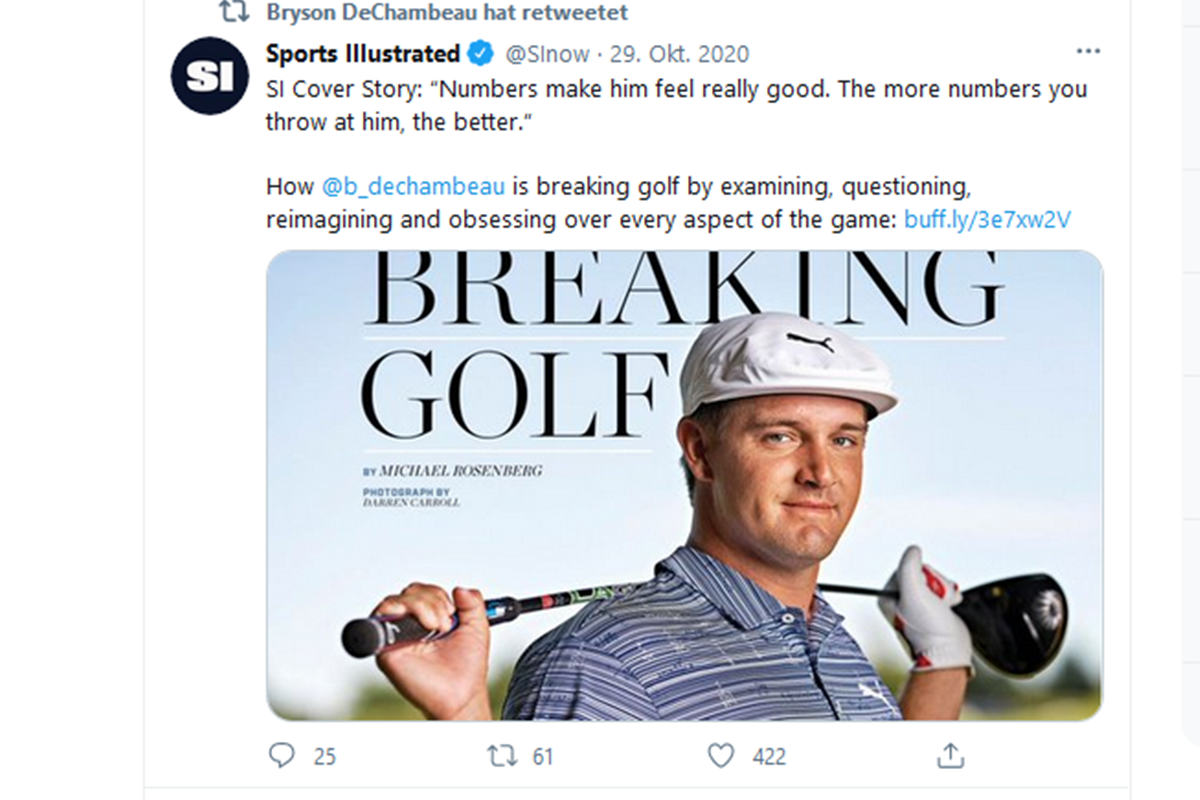Visit the @b_dechambeau mention
1200x800 pixels.
pyautogui.click(x=413, y=186)
